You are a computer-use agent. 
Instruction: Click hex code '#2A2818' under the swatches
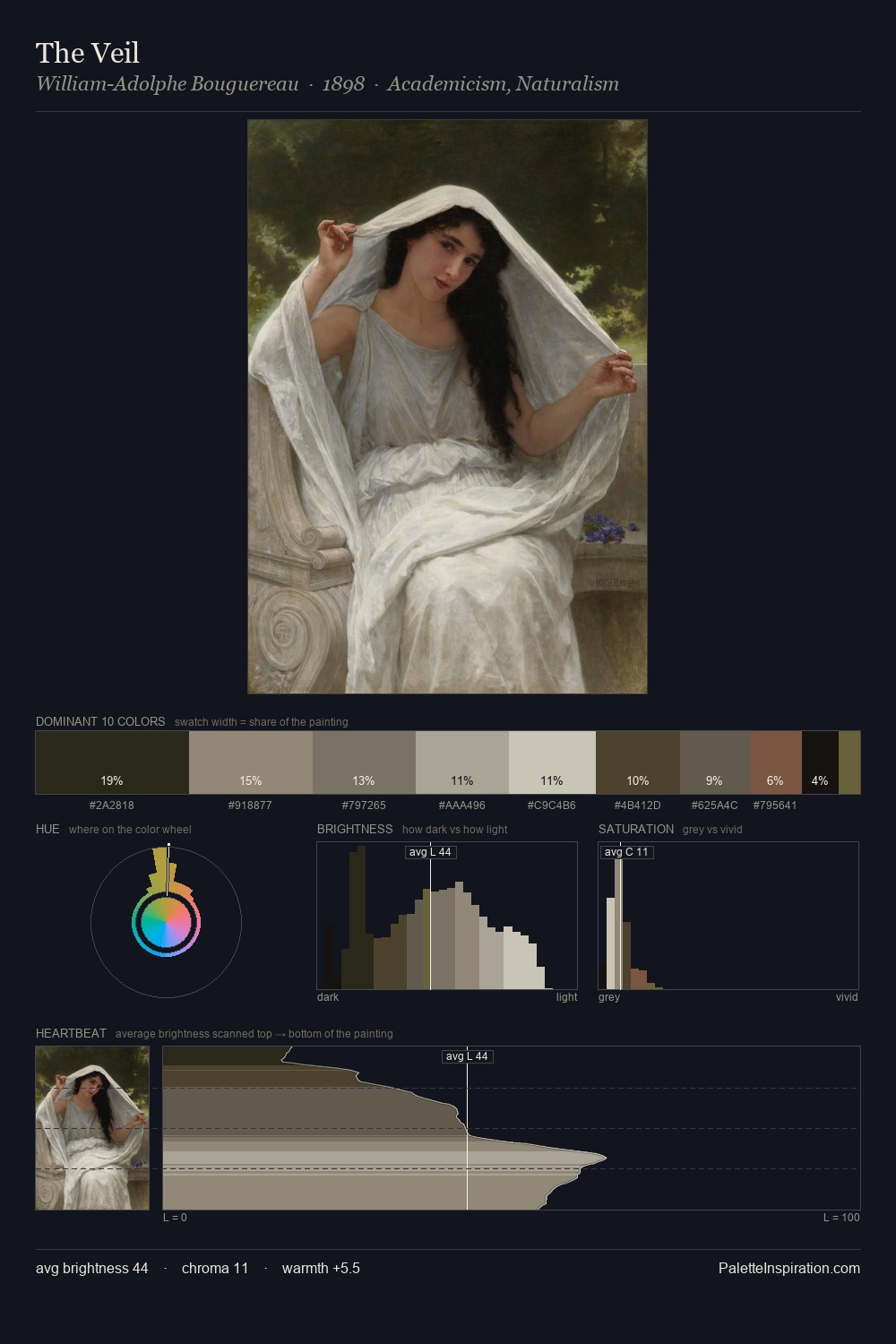coord(112,806)
